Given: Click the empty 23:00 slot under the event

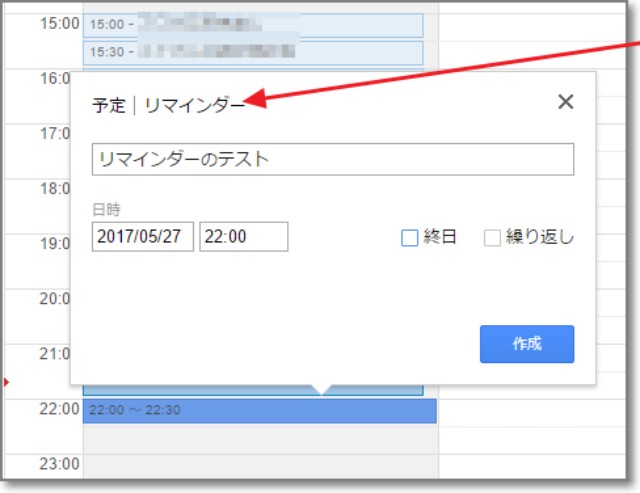Looking at the screenshot, I should pos(259,463).
